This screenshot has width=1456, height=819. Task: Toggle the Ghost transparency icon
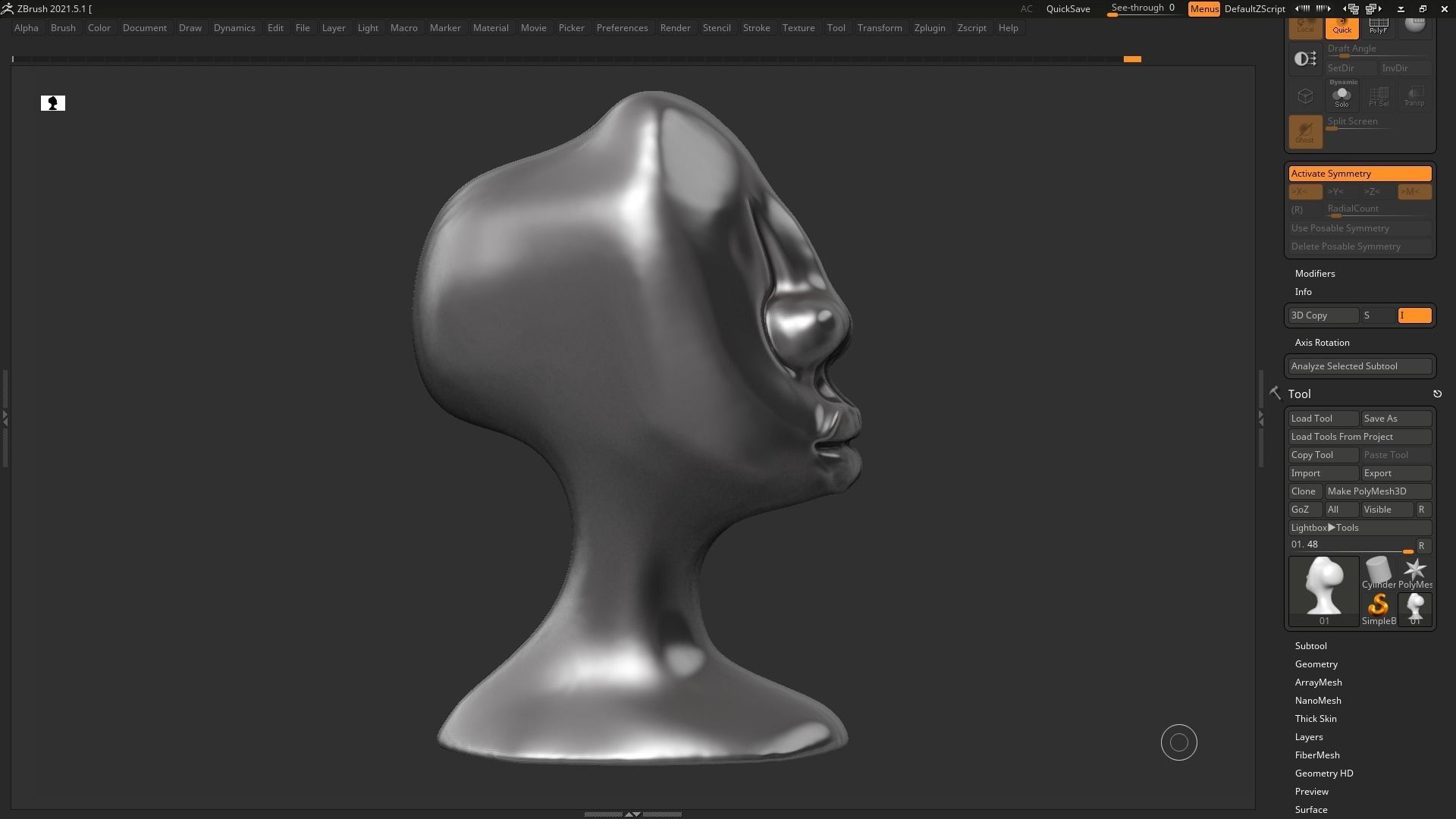tap(1305, 132)
